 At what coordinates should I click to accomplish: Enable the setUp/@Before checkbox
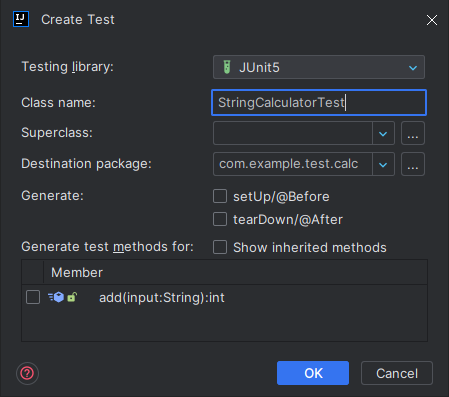pyautogui.click(x=220, y=196)
